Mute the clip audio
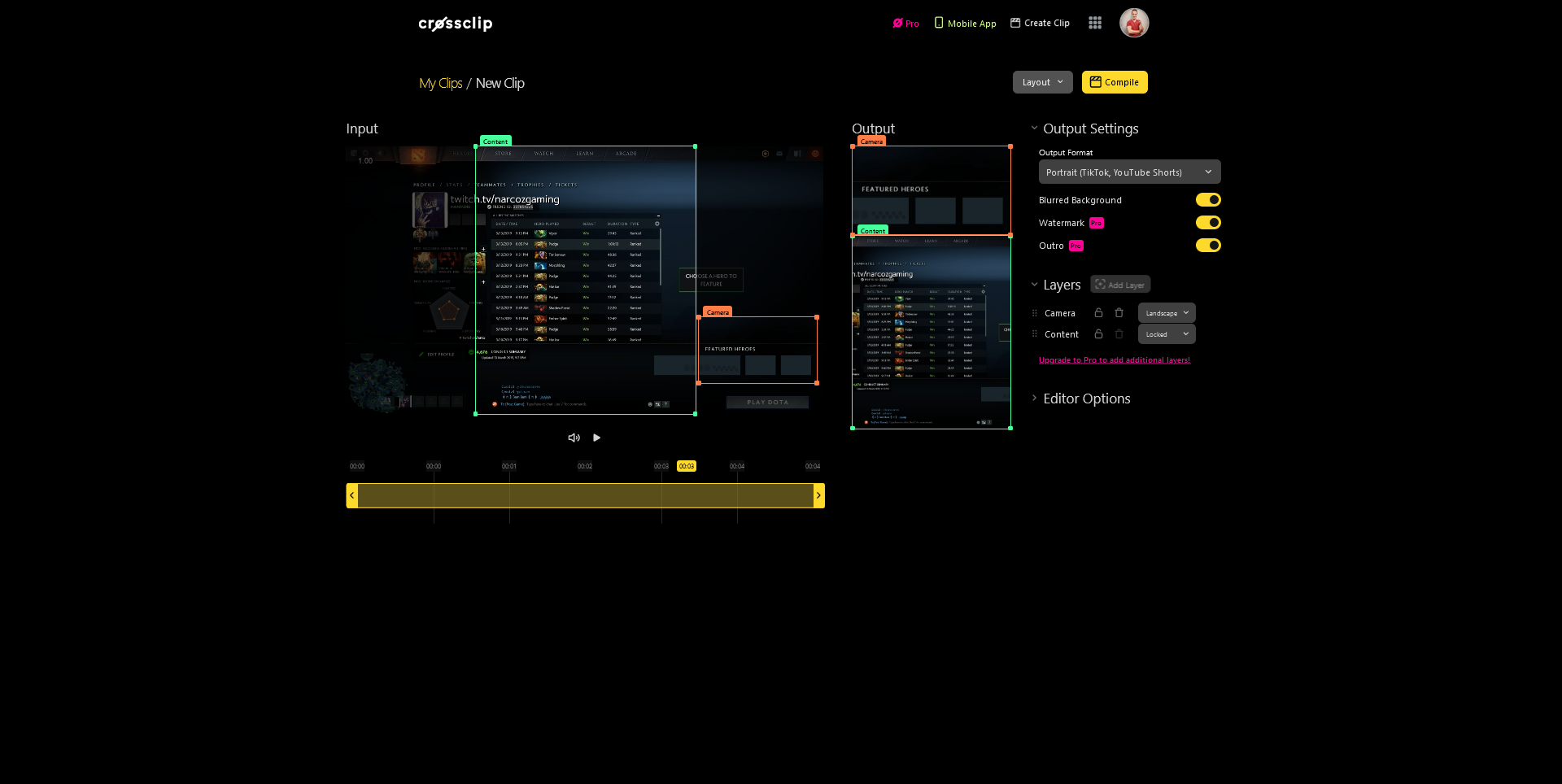The width and height of the screenshot is (1562, 784). point(574,438)
